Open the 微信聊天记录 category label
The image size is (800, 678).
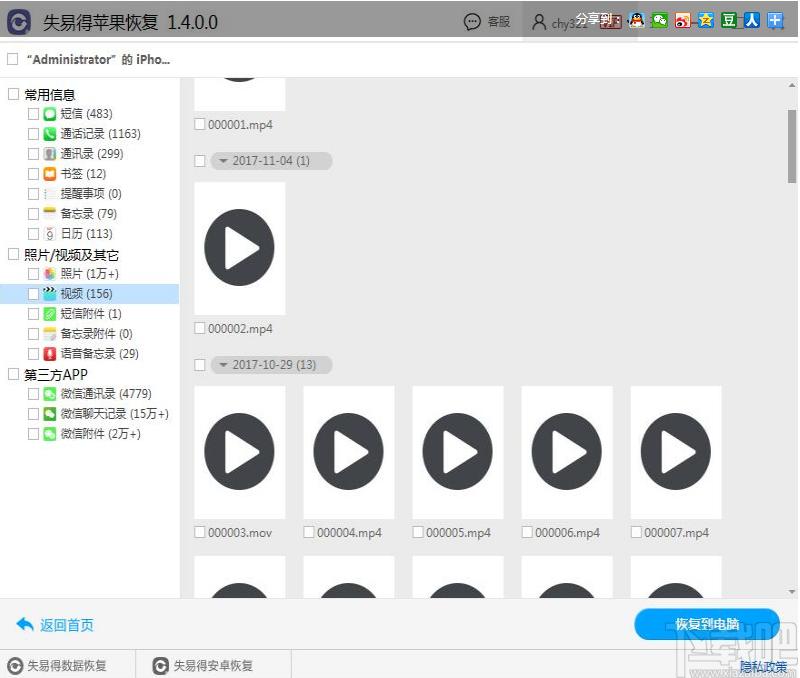coord(114,414)
